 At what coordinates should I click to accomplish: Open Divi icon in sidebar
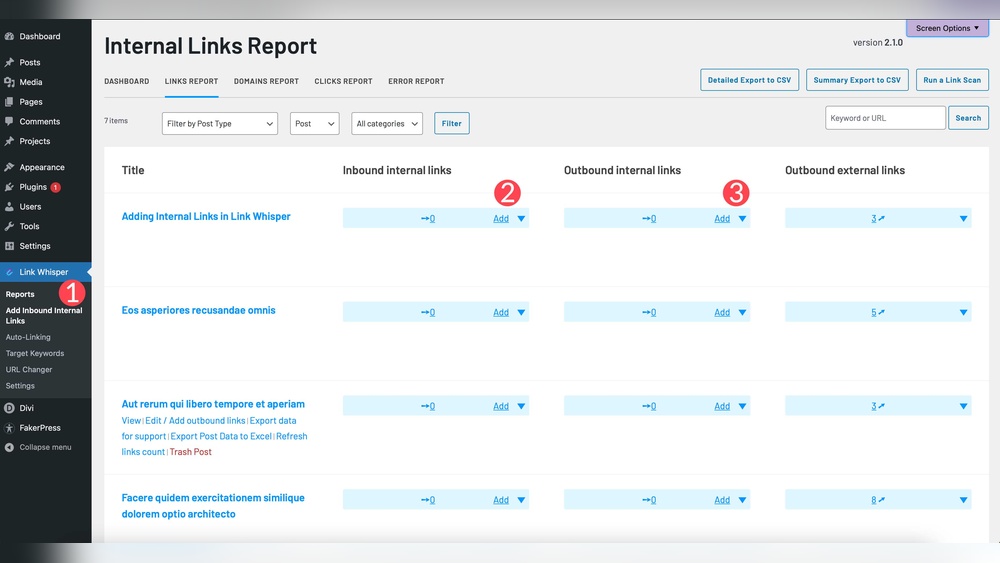9,408
